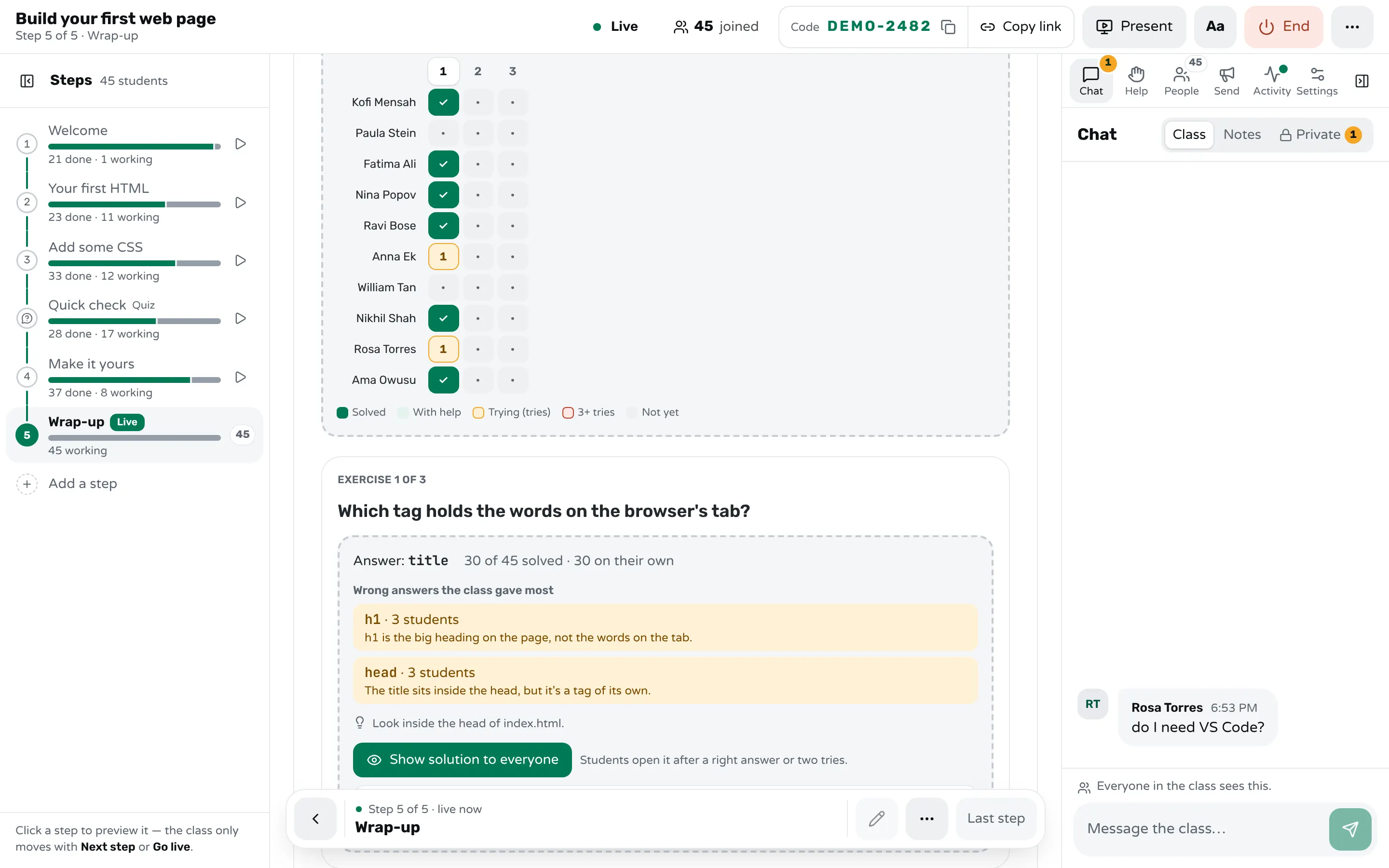Click in the Message the class input
The image size is (1389, 868).
coord(1201,829)
